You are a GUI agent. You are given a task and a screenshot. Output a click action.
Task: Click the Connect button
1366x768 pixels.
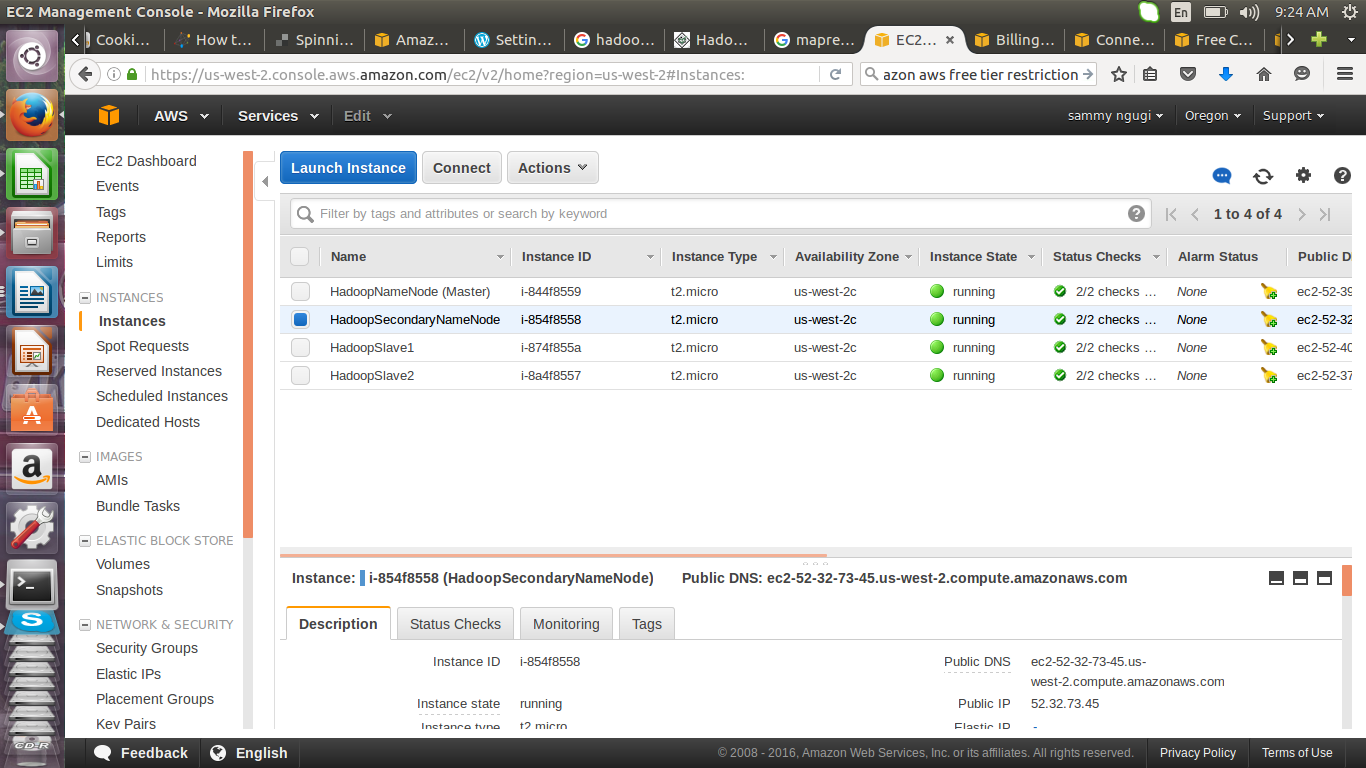pyautogui.click(x=462, y=168)
